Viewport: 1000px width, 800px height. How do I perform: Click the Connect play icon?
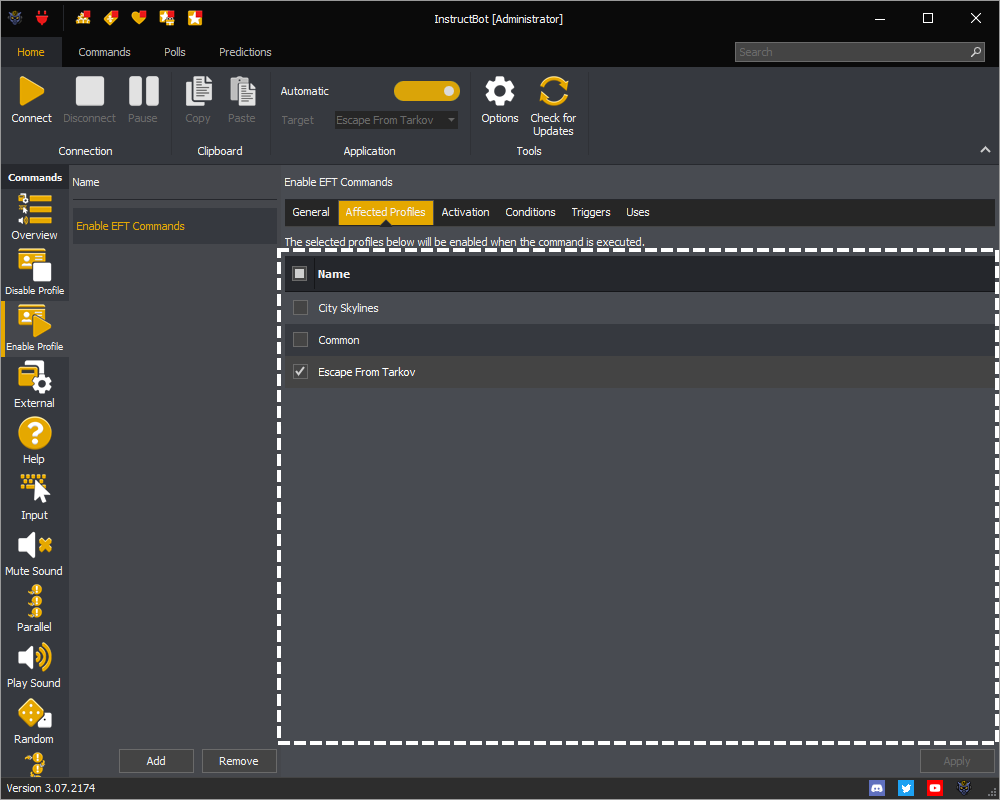click(x=31, y=91)
